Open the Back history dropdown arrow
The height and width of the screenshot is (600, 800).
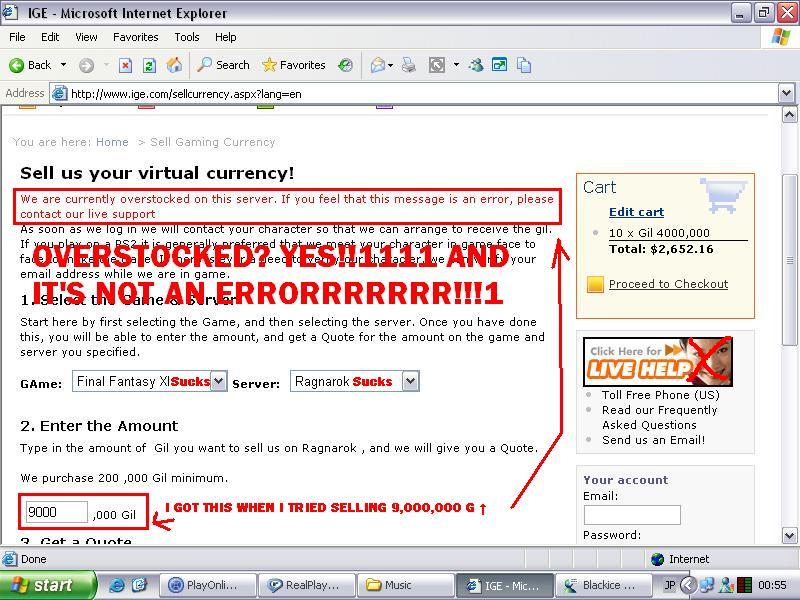point(63,65)
